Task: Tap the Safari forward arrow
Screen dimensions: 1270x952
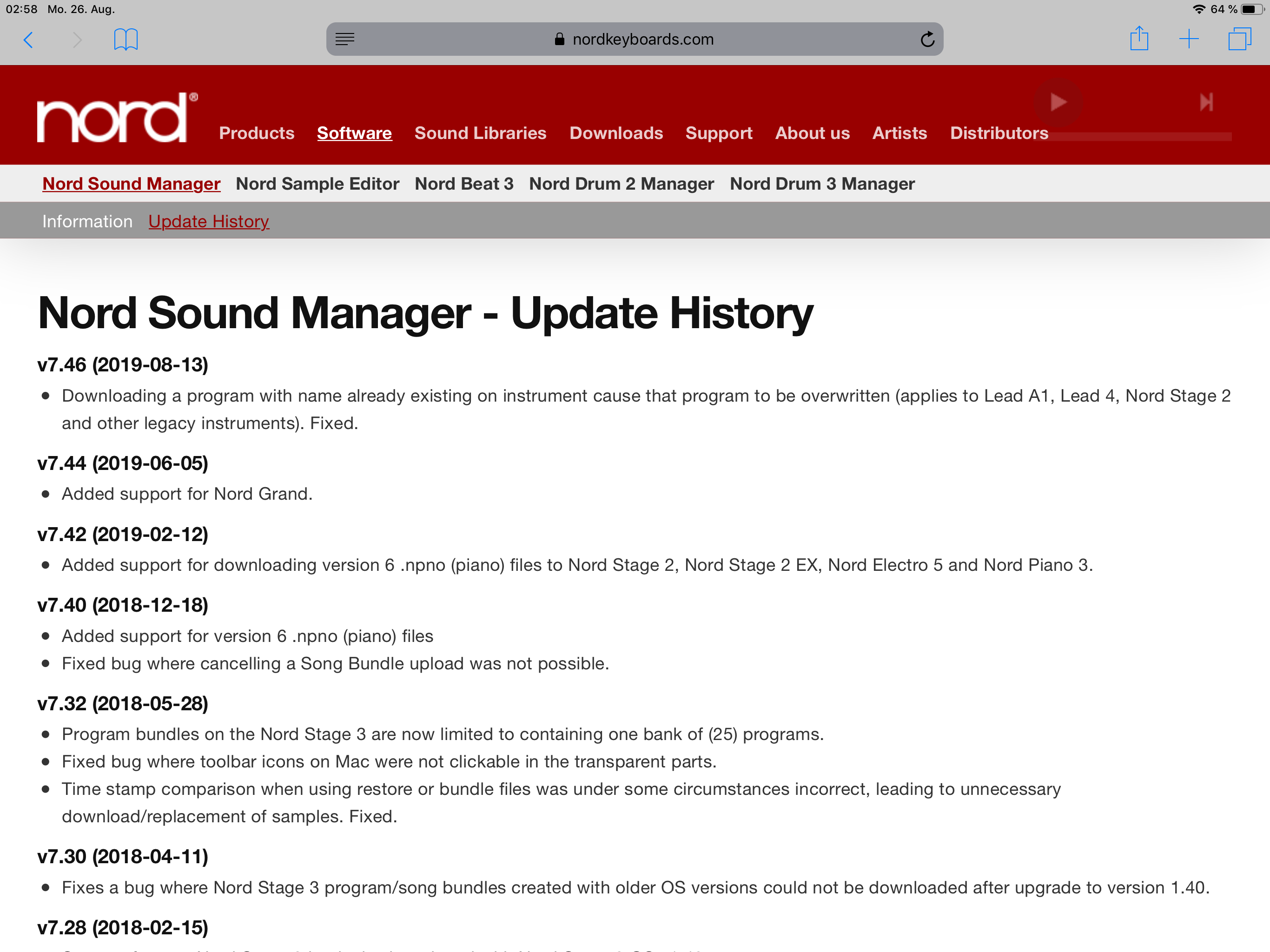Action: (x=77, y=40)
